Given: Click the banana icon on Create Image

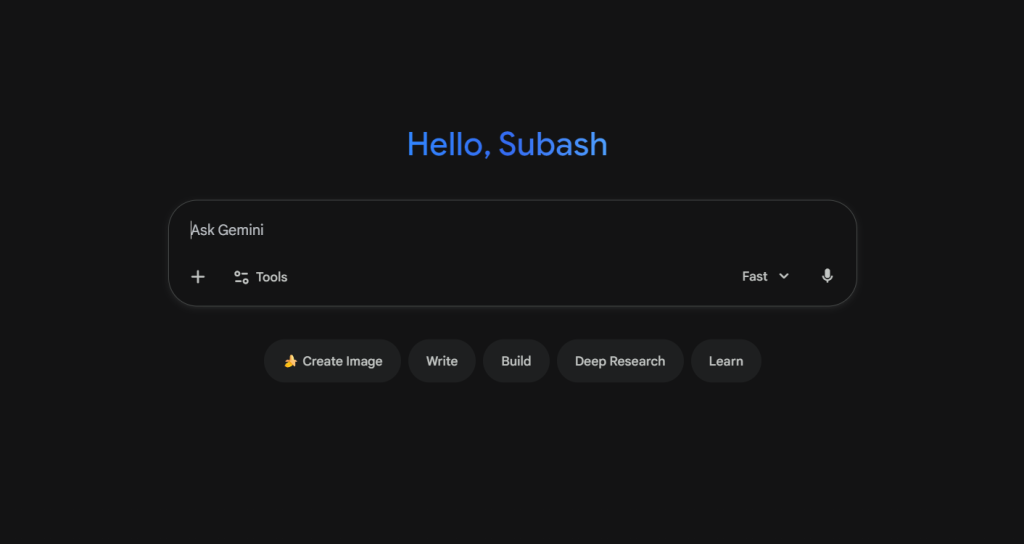Looking at the screenshot, I should (x=290, y=361).
